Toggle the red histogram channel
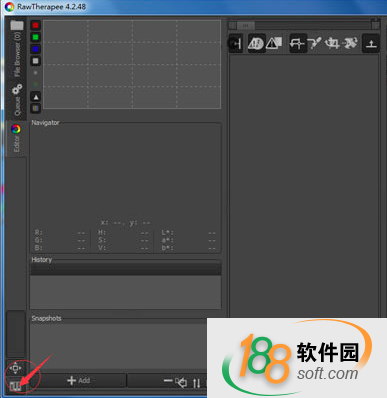Image resolution: width=387 pixels, height=398 pixels. pyautogui.click(x=35, y=25)
